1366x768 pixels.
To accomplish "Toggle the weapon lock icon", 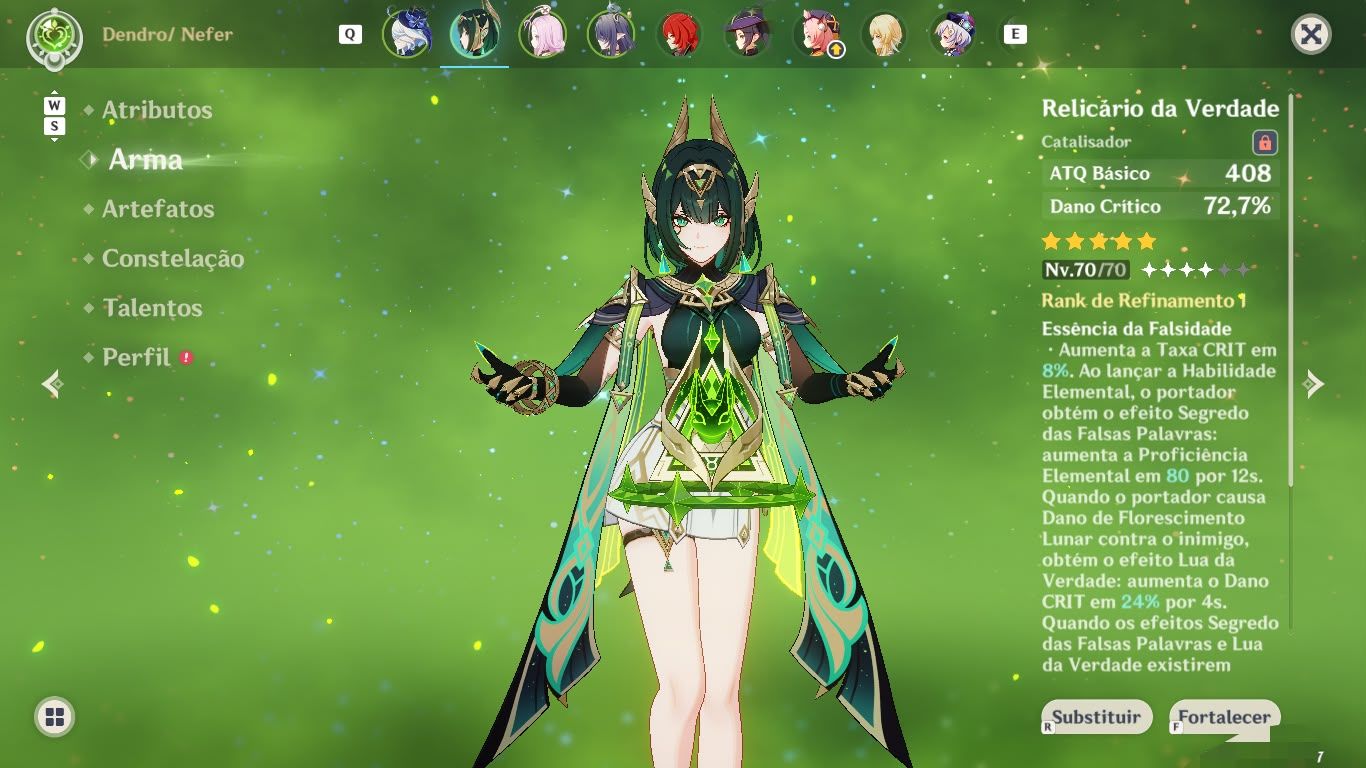I will click(x=1265, y=142).
